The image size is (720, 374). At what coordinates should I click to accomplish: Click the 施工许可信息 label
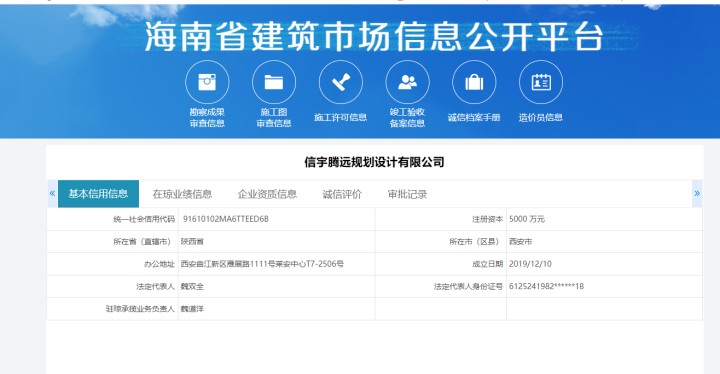click(x=341, y=118)
